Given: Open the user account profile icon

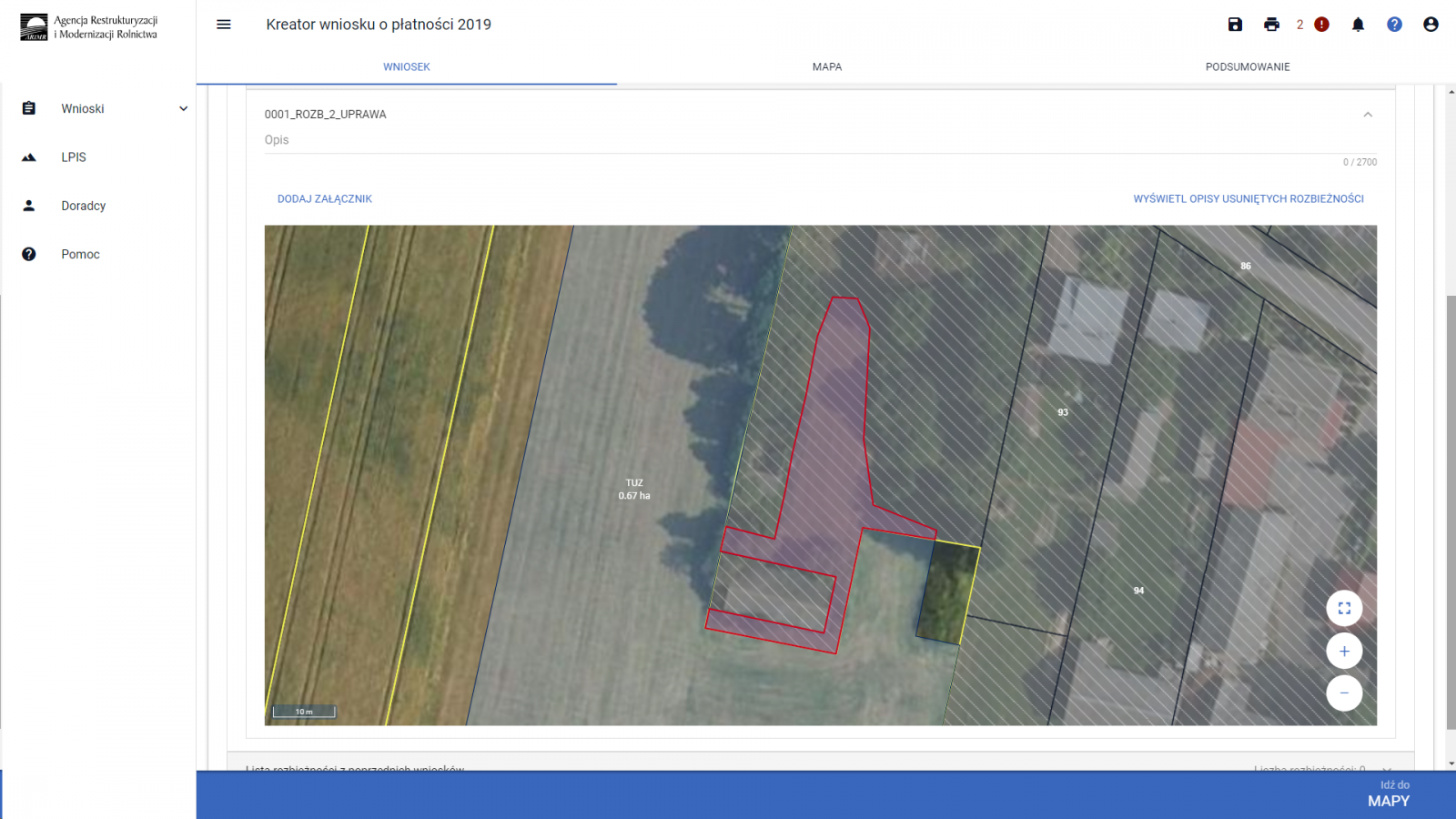Looking at the screenshot, I should click(x=1431, y=25).
